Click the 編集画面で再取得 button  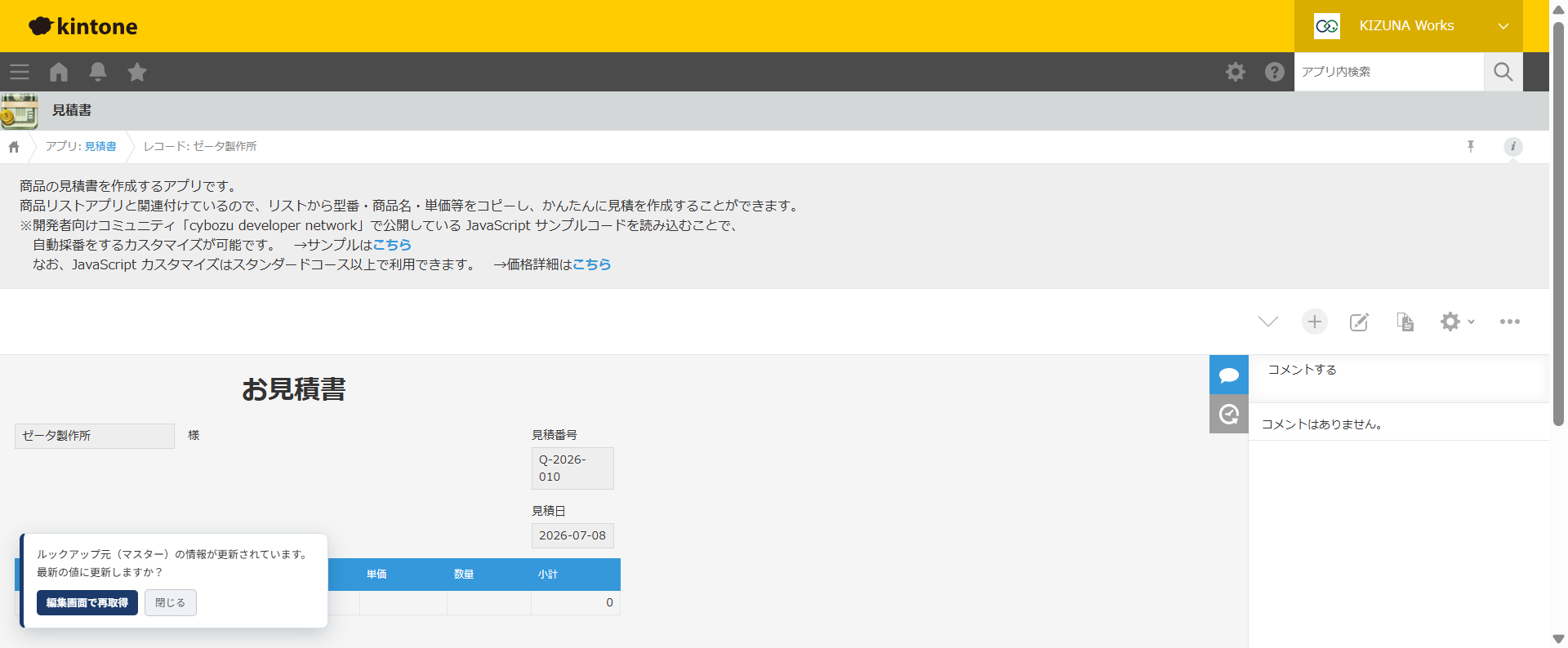tap(87, 603)
